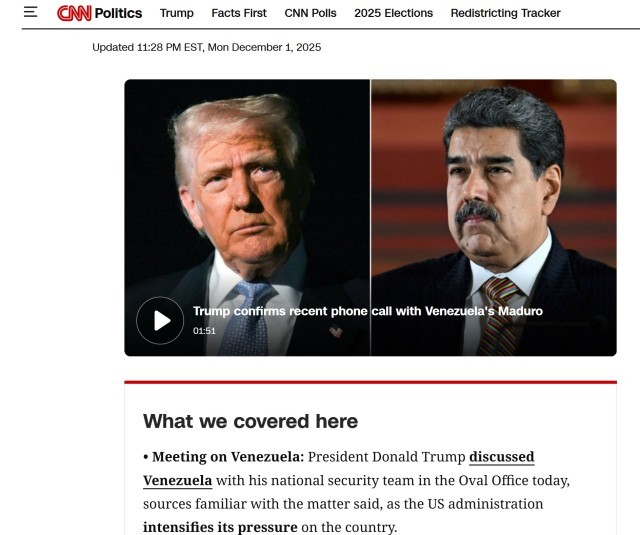Viewport: 640px width, 535px height.
Task: Click the 'Meeting on Venezuela:' bold text
Action: point(228,457)
